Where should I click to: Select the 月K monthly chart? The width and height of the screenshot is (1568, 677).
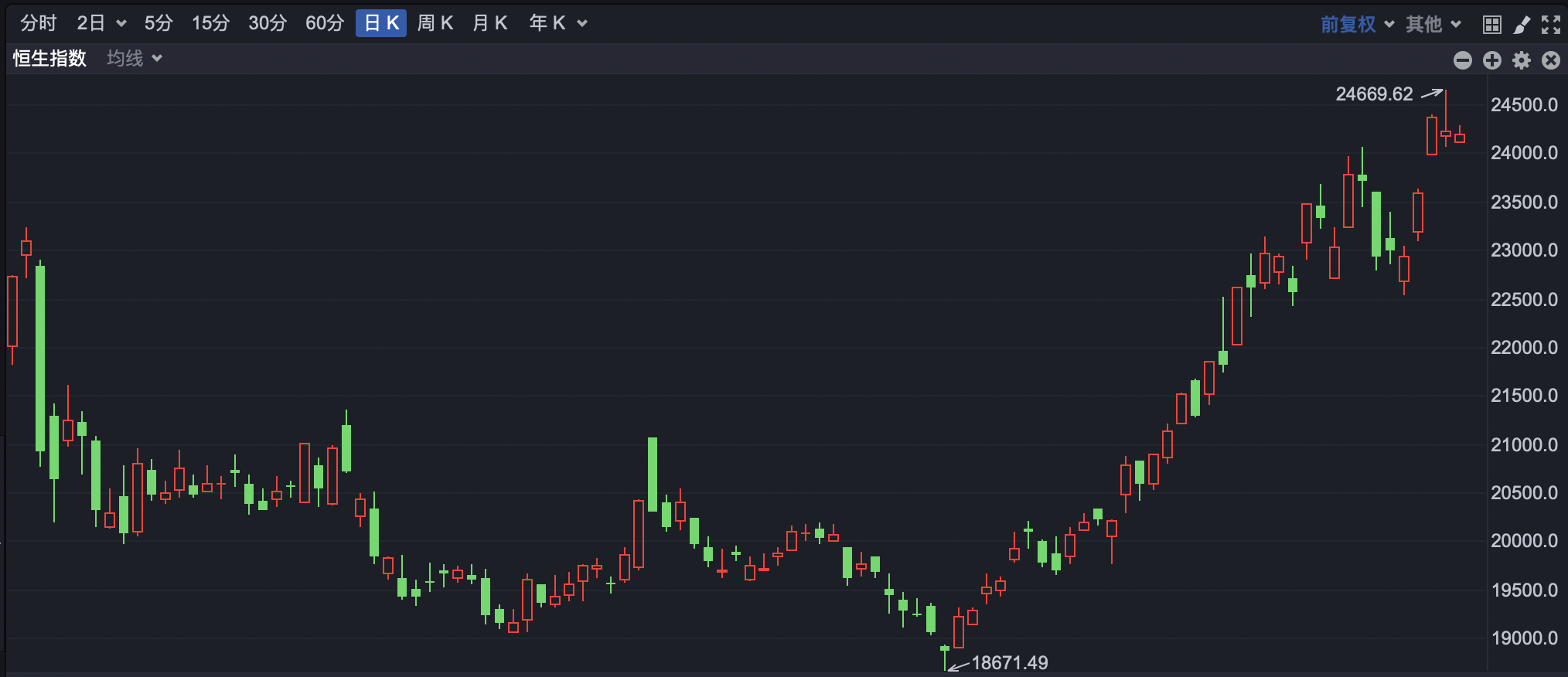coord(489,23)
